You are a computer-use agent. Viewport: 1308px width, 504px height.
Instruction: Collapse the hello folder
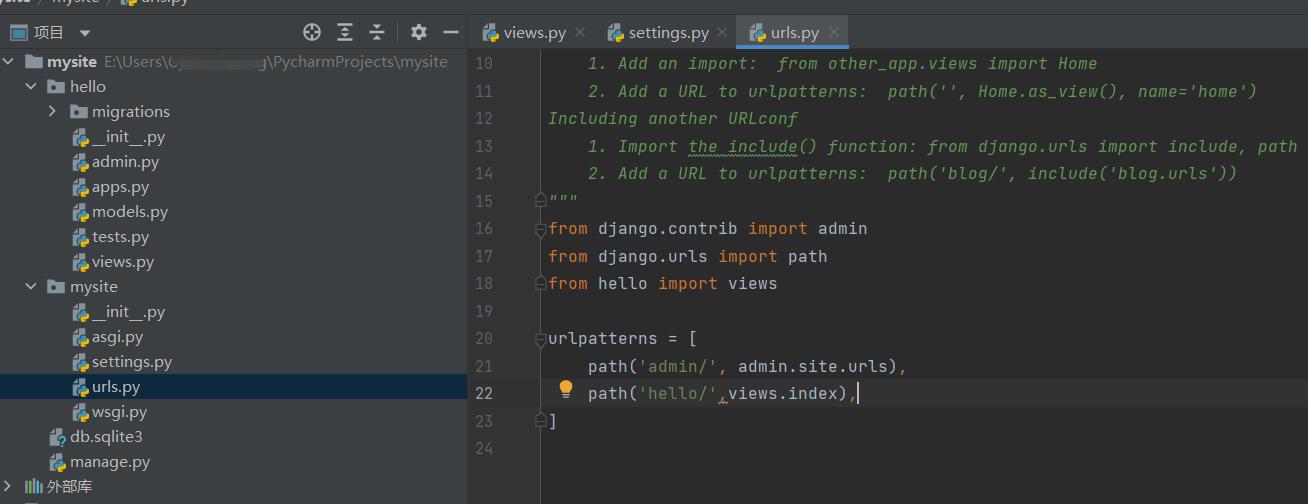pyautogui.click(x=31, y=87)
